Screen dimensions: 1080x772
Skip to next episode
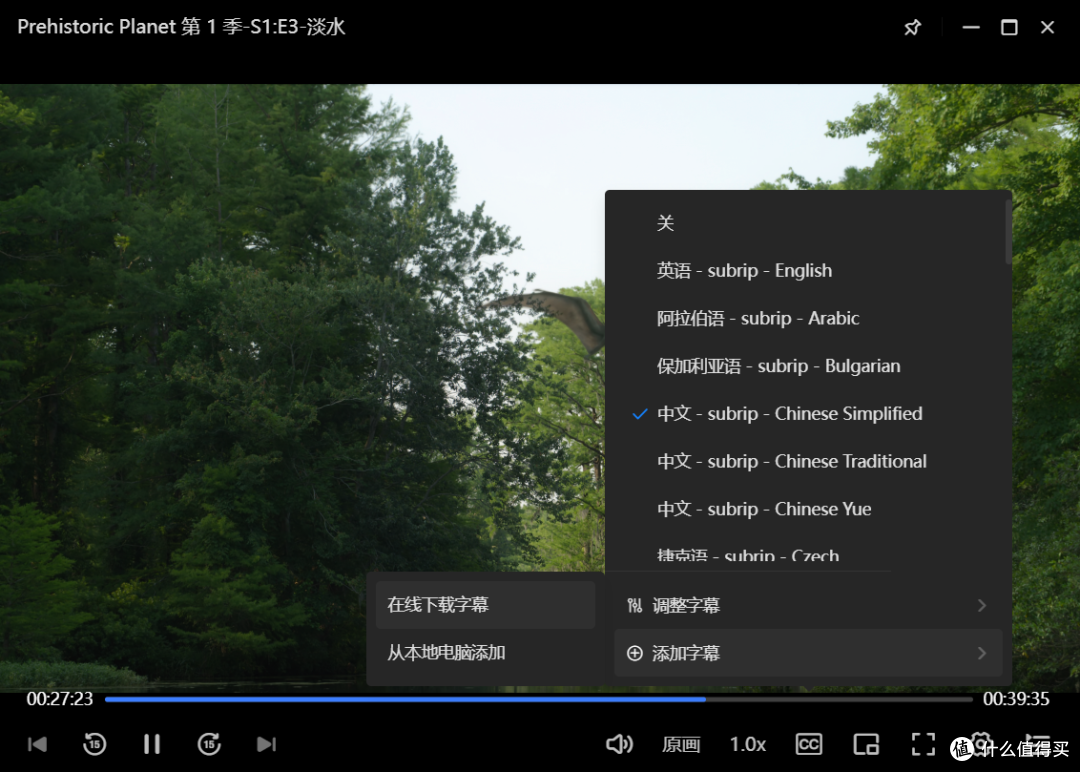click(x=266, y=744)
